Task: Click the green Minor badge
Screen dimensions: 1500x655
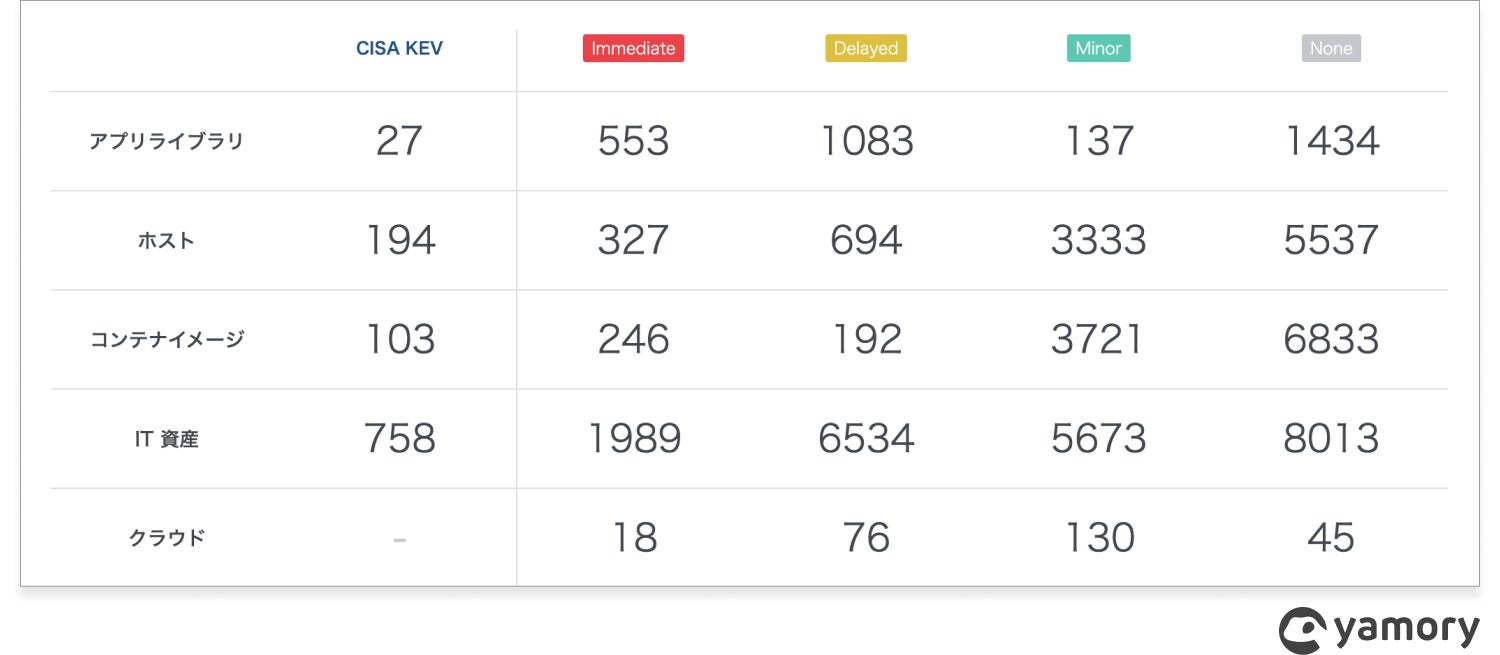Action: point(1098,48)
